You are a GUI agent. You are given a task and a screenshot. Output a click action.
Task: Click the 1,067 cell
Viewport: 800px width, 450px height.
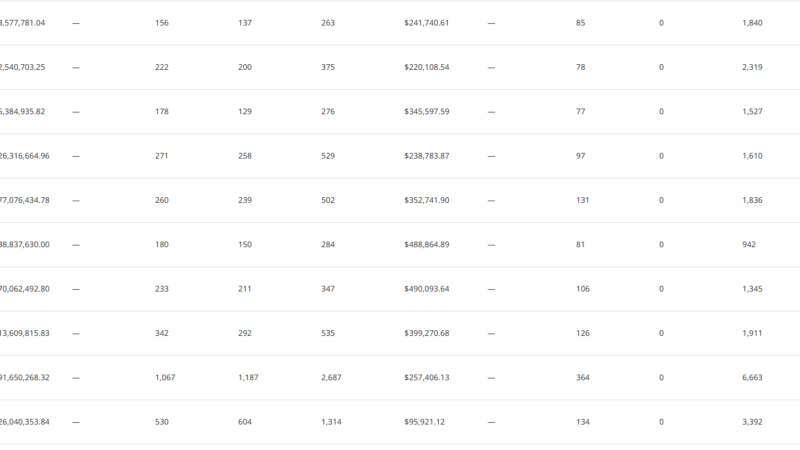165,378
